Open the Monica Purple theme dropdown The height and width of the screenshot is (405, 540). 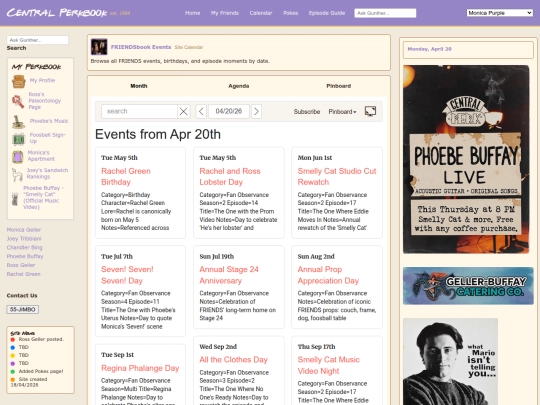click(x=499, y=13)
